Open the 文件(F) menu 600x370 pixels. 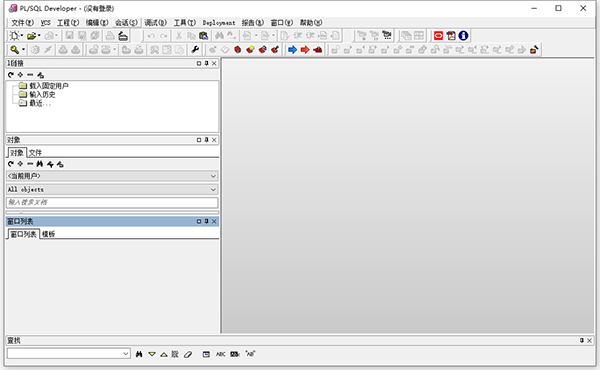point(23,23)
